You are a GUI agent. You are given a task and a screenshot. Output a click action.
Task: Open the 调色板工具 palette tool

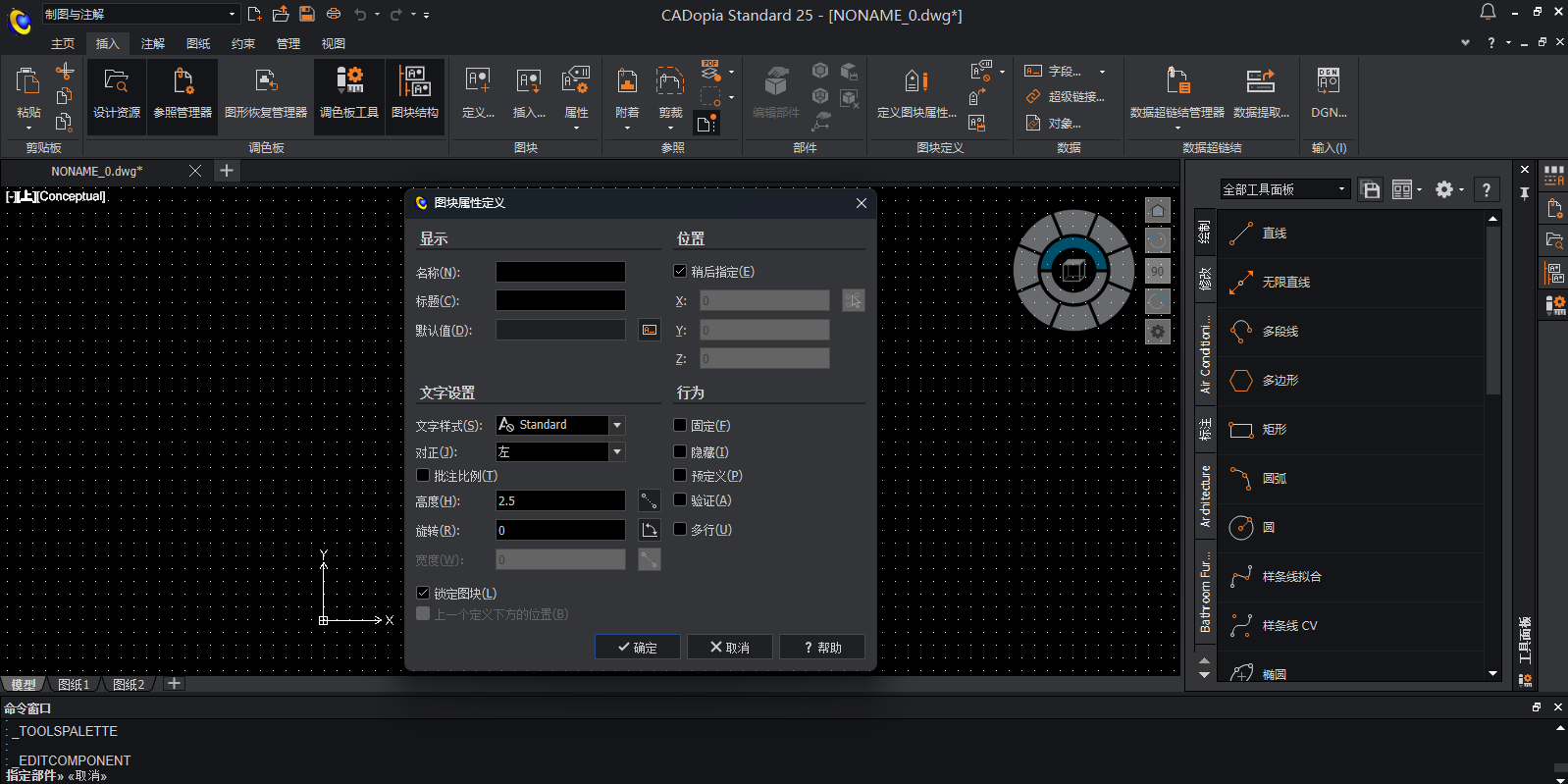348,95
